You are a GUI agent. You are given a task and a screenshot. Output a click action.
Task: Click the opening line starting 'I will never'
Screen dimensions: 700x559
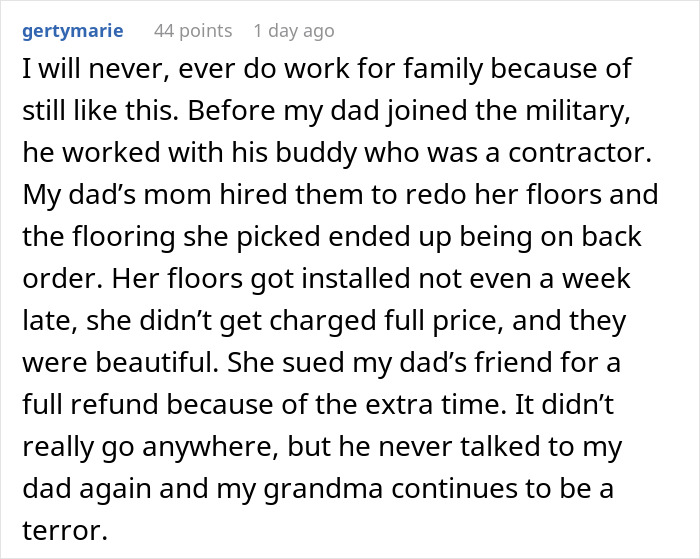(327, 69)
